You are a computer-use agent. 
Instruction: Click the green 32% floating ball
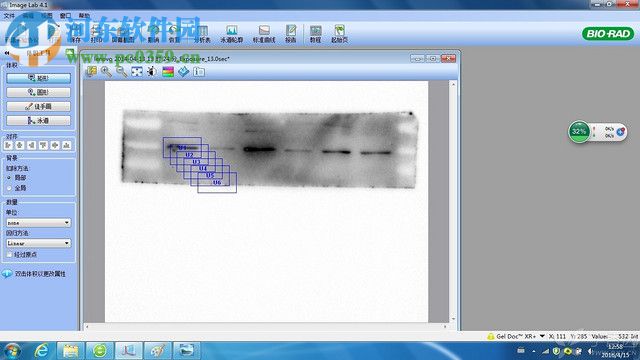[x=579, y=131]
